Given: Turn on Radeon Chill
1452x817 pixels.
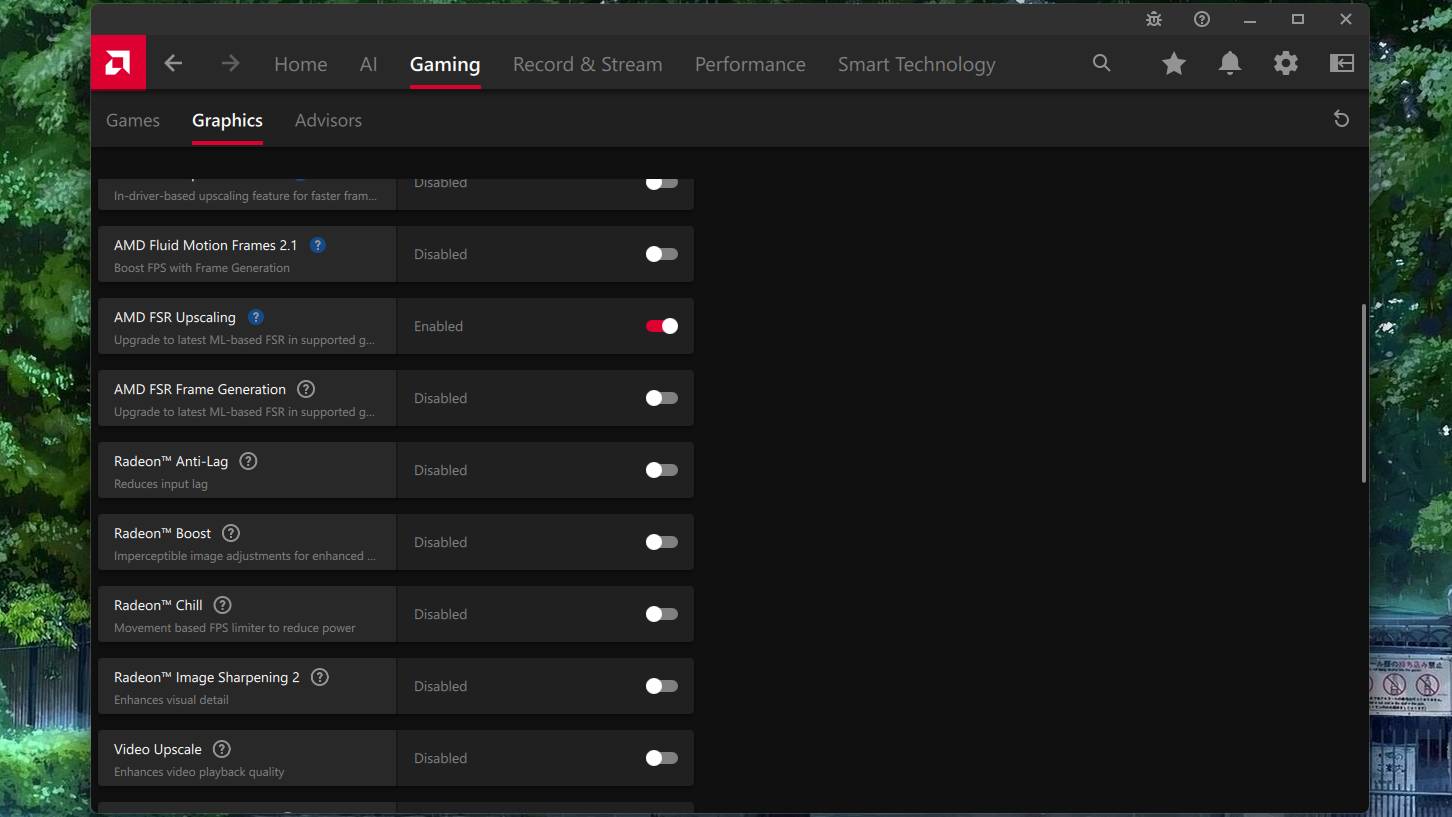Looking at the screenshot, I should click(x=661, y=613).
